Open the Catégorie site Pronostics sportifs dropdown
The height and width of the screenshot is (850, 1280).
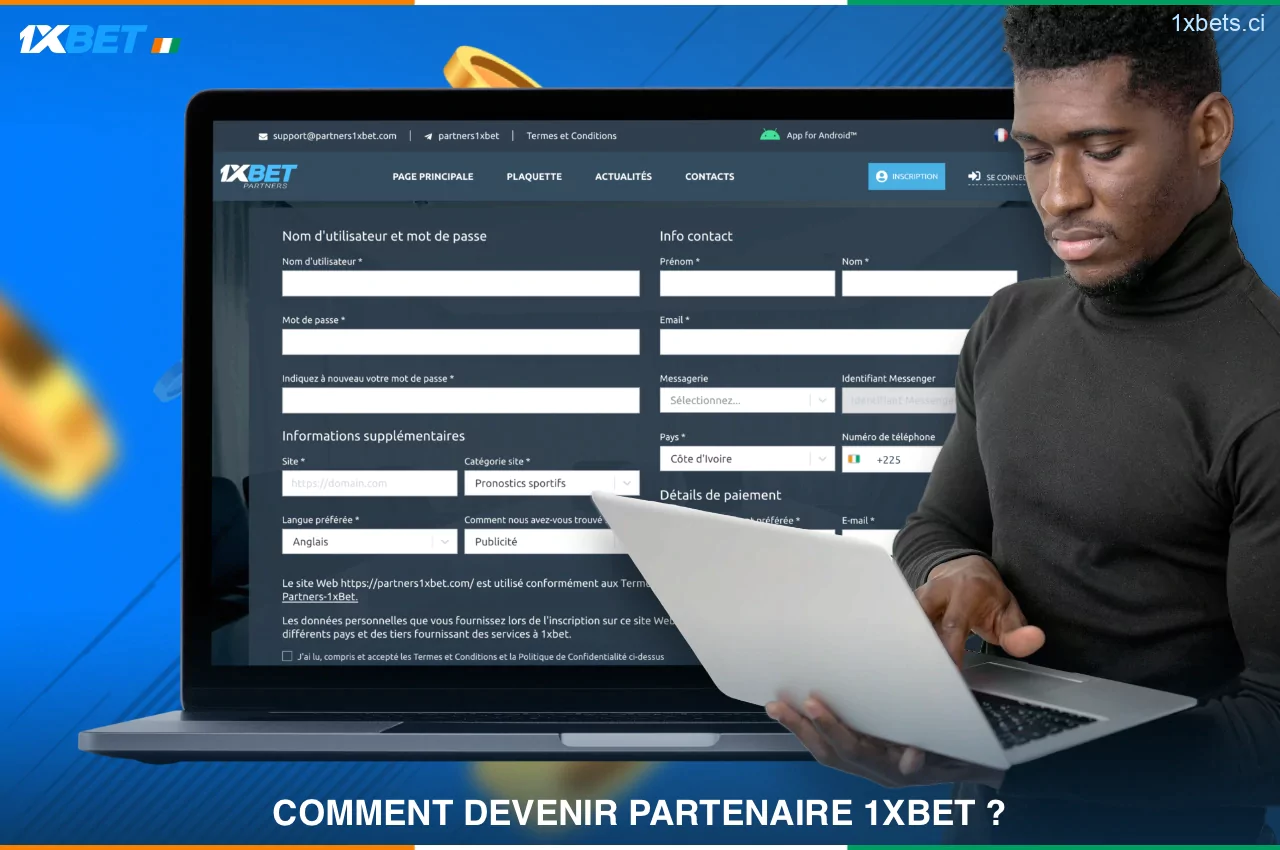[552, 483]
